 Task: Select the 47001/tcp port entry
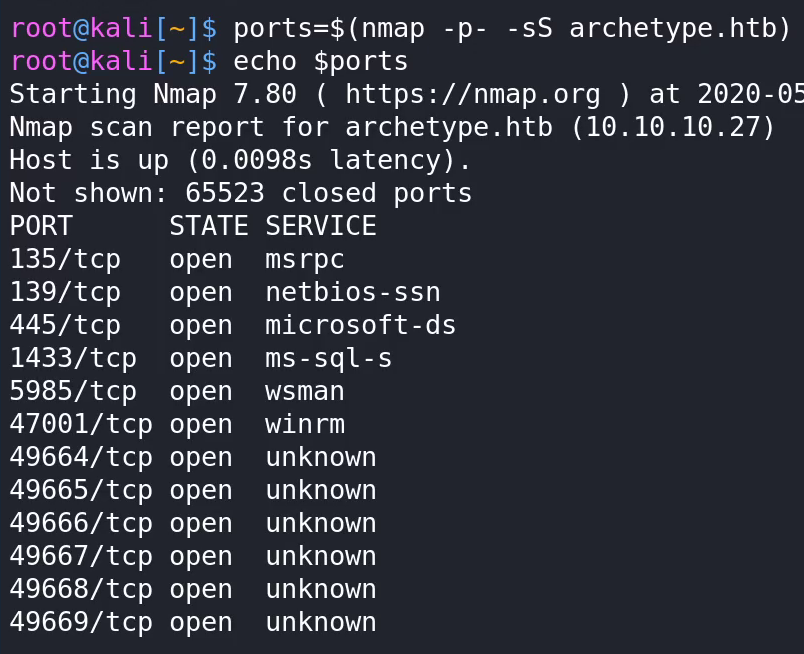[81, 425]
